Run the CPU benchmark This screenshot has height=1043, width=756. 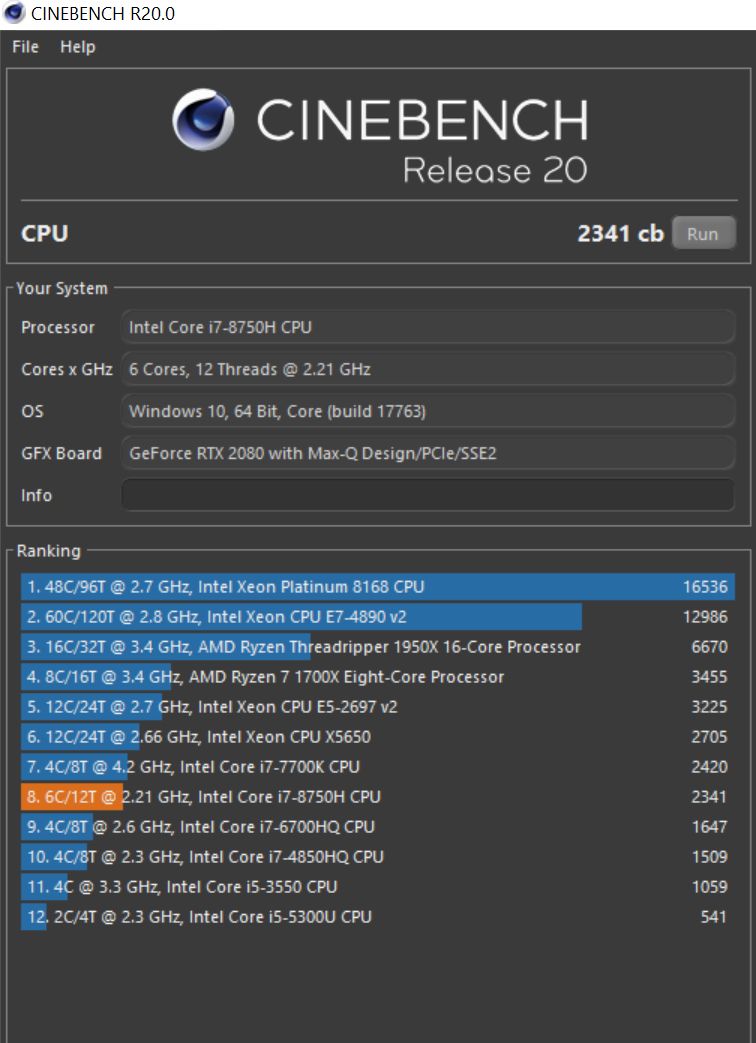coord(703,233)
